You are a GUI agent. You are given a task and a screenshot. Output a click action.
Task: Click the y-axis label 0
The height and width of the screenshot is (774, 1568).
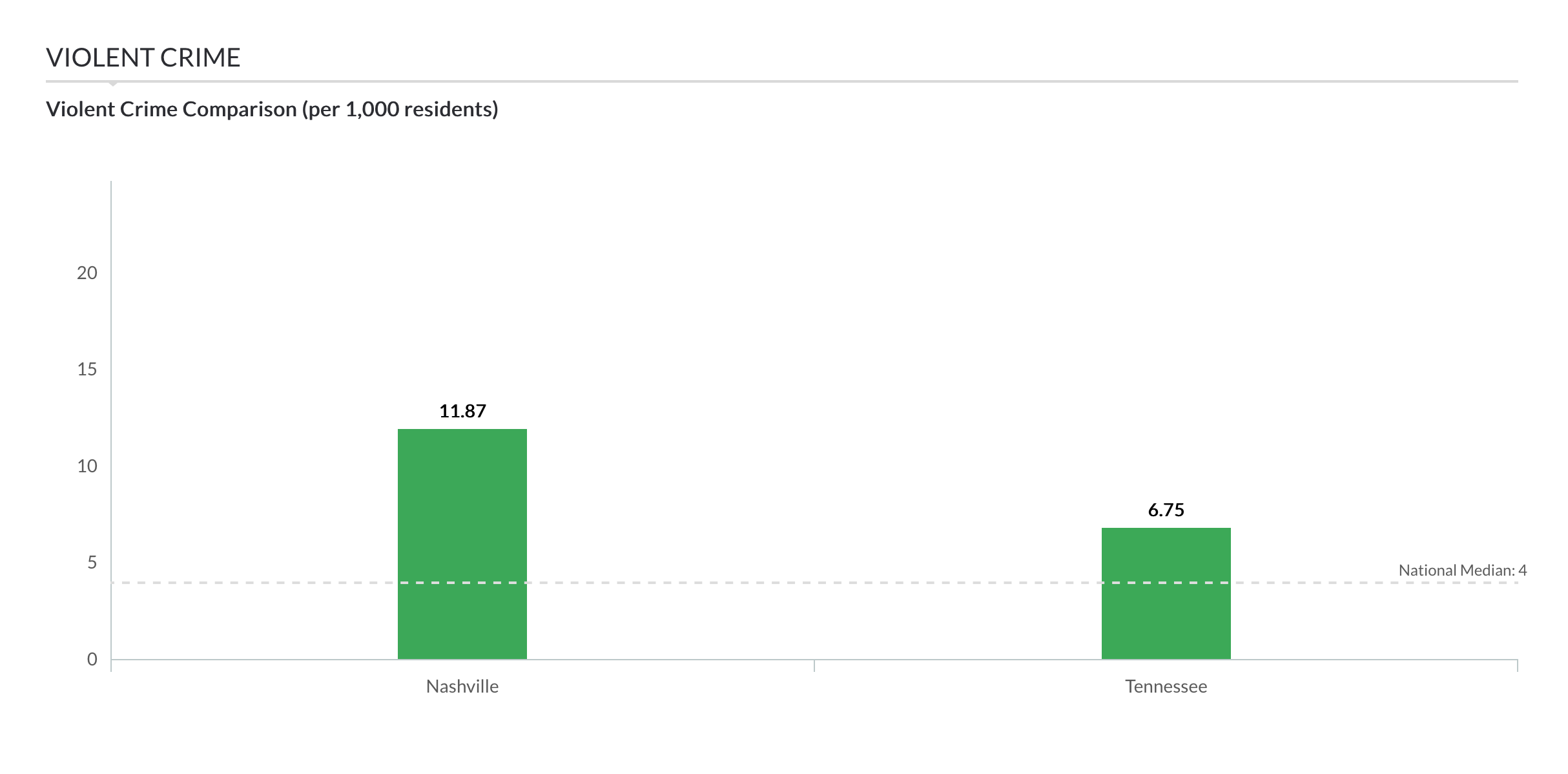coord(92,660)
